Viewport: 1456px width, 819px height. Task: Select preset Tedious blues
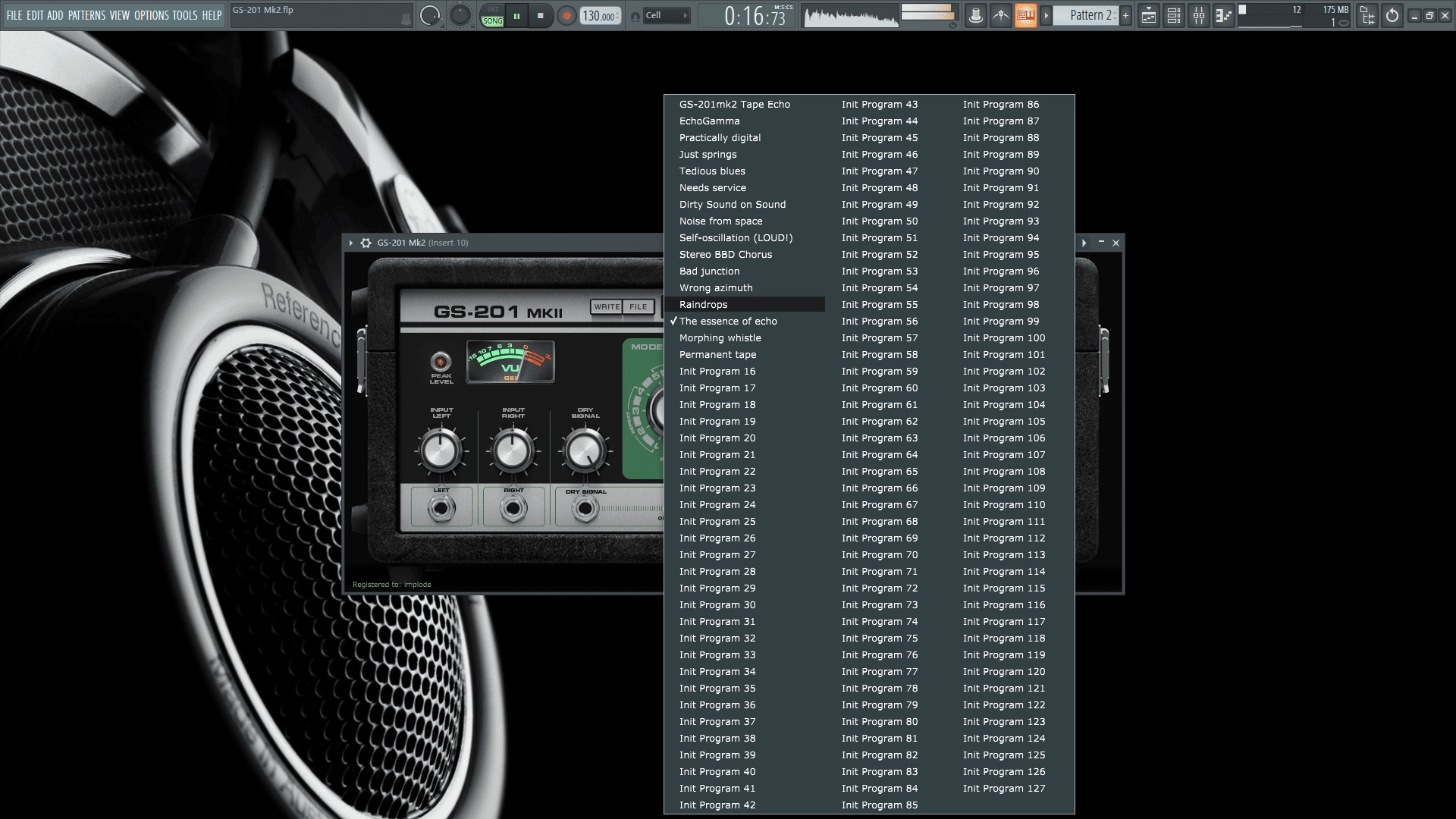click(x=745, y=171)
